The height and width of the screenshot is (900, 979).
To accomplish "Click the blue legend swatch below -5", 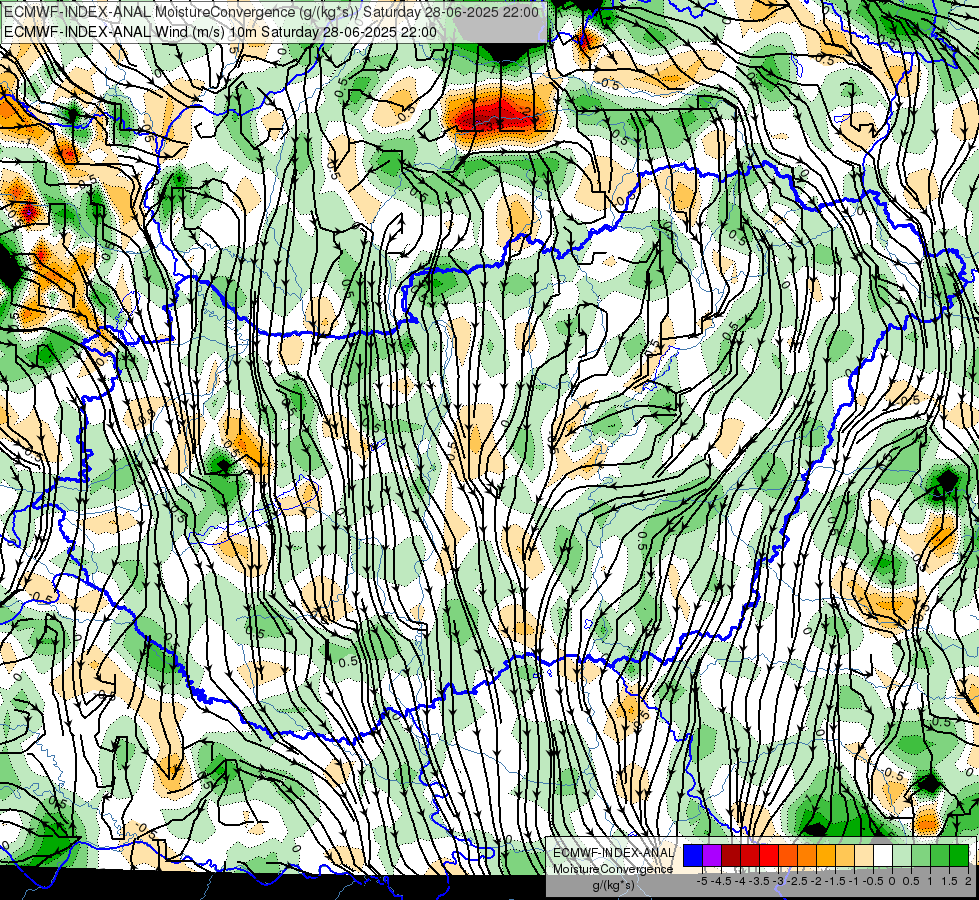I will [693, 855].
